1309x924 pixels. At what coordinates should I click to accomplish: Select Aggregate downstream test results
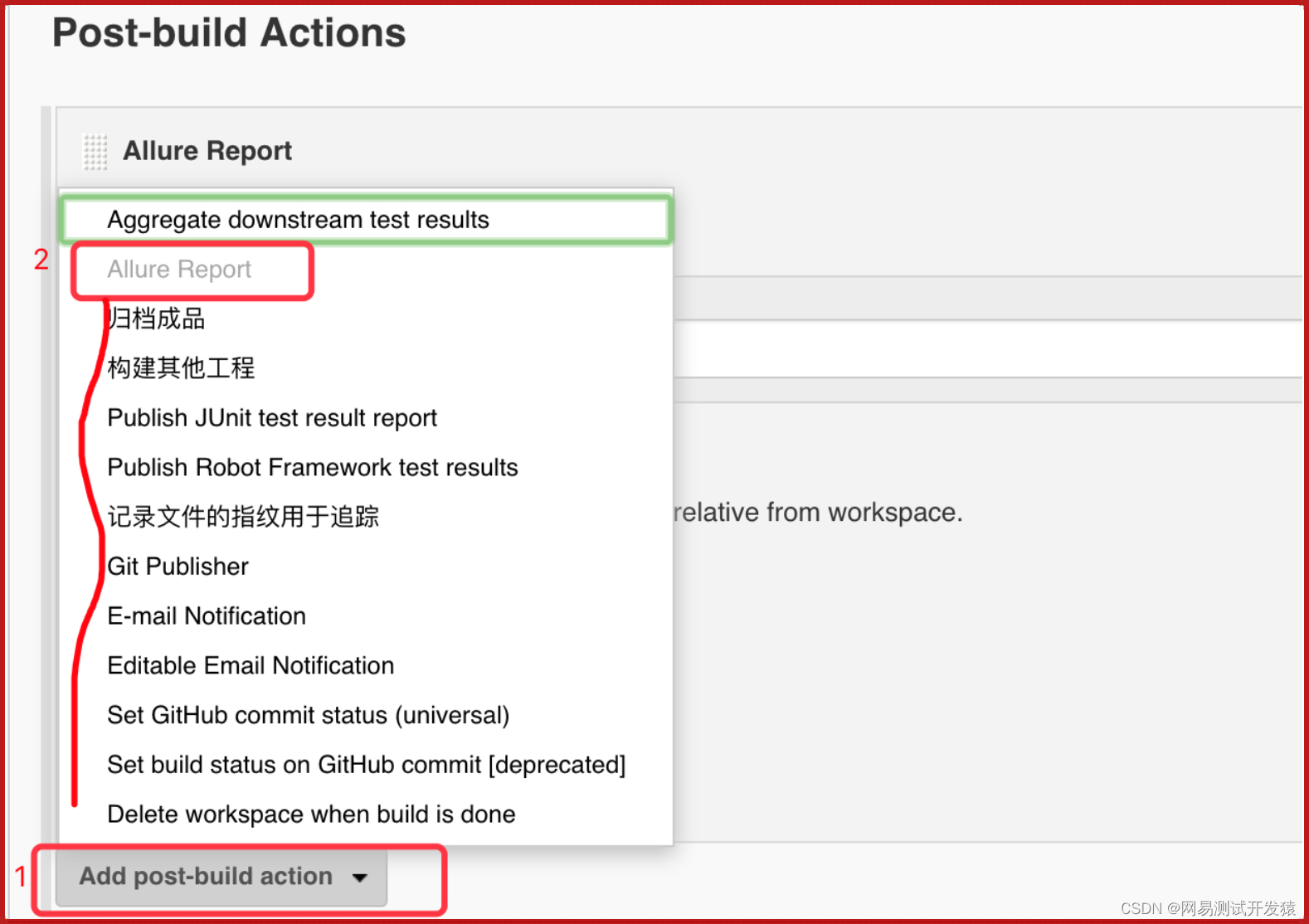(x=366, y=220)
